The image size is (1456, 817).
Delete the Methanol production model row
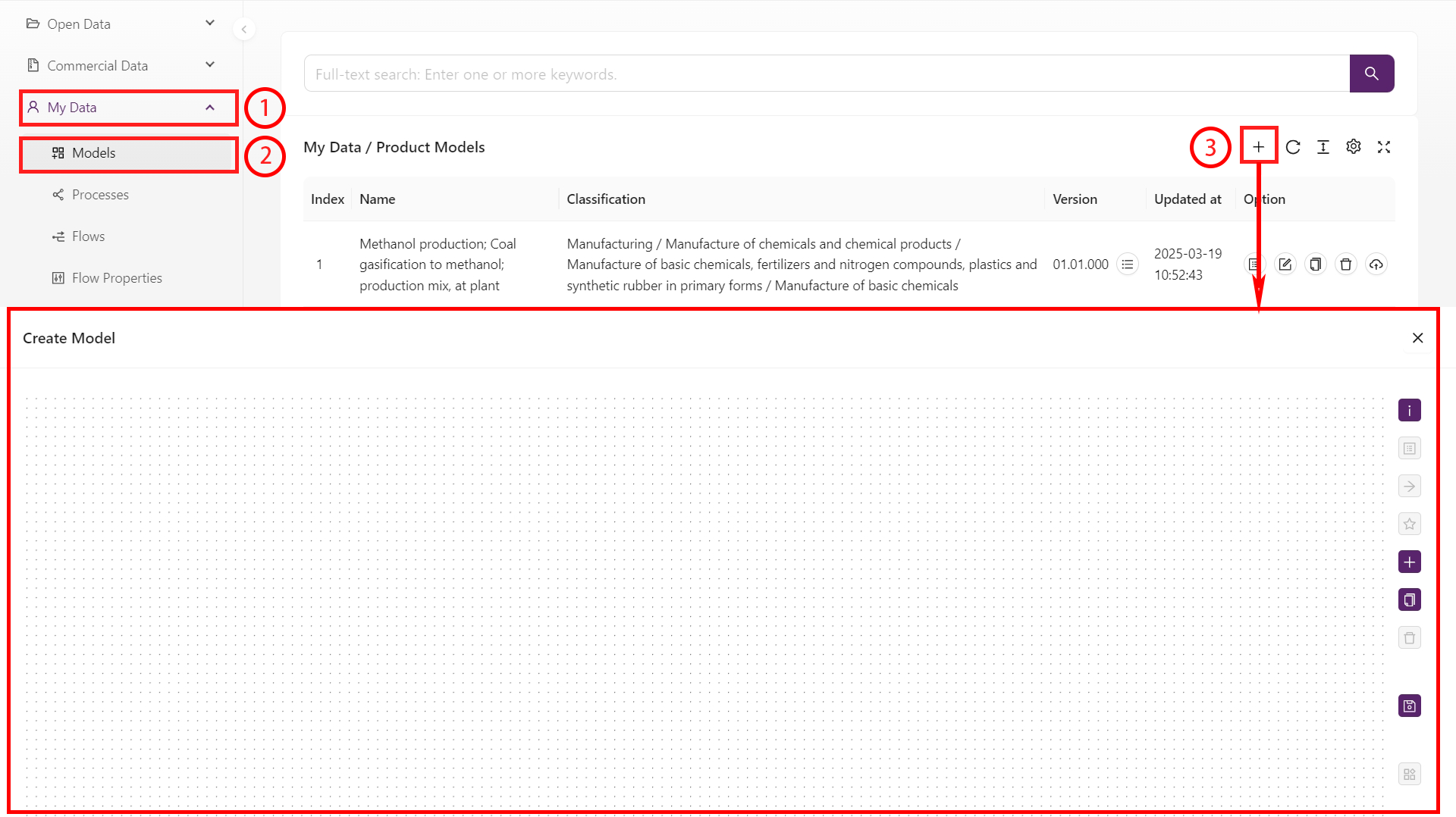coord(1346,265)
